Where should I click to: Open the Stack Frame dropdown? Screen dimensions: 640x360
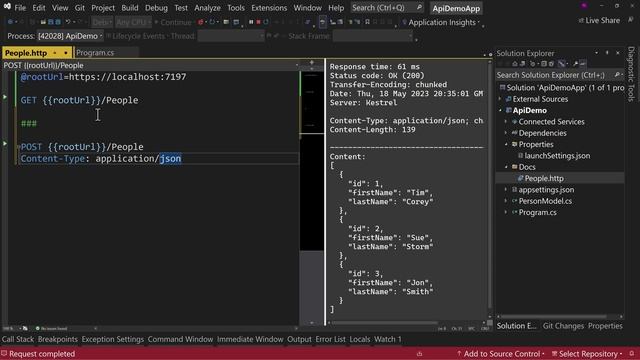[373, 36]
